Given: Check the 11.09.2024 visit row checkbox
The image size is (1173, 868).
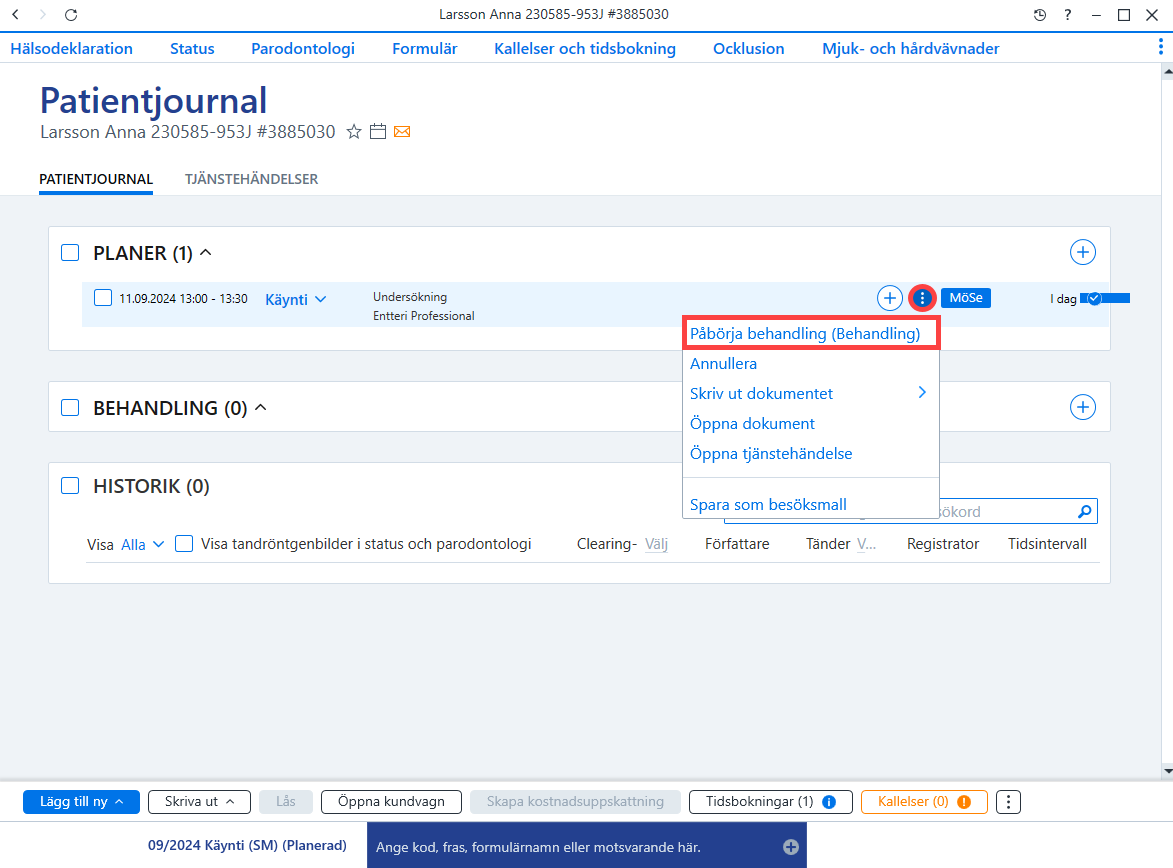Looking at the screenshot, I should point(102,298).
